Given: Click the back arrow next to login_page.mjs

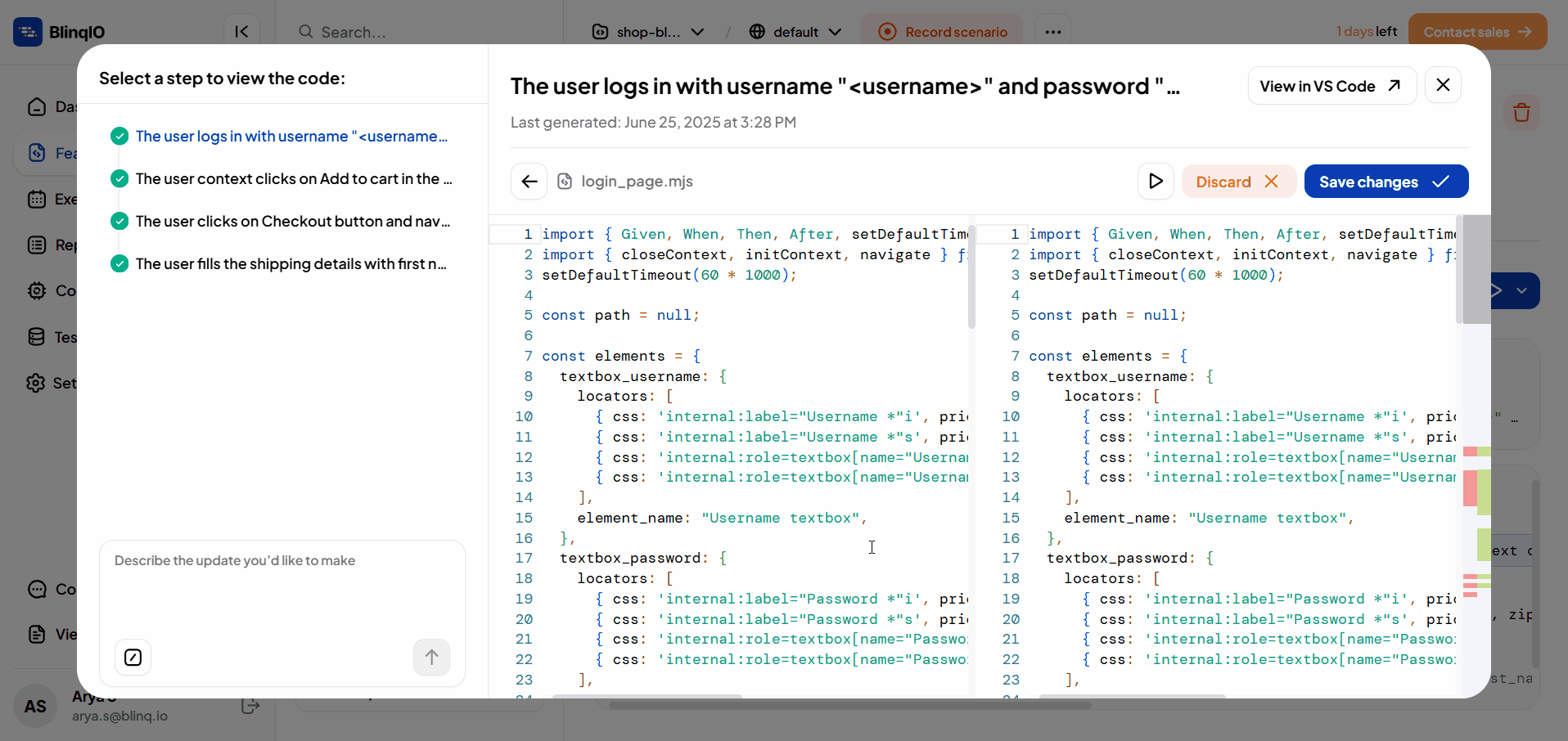Looking at the screenshot, I should click(529, 182).
